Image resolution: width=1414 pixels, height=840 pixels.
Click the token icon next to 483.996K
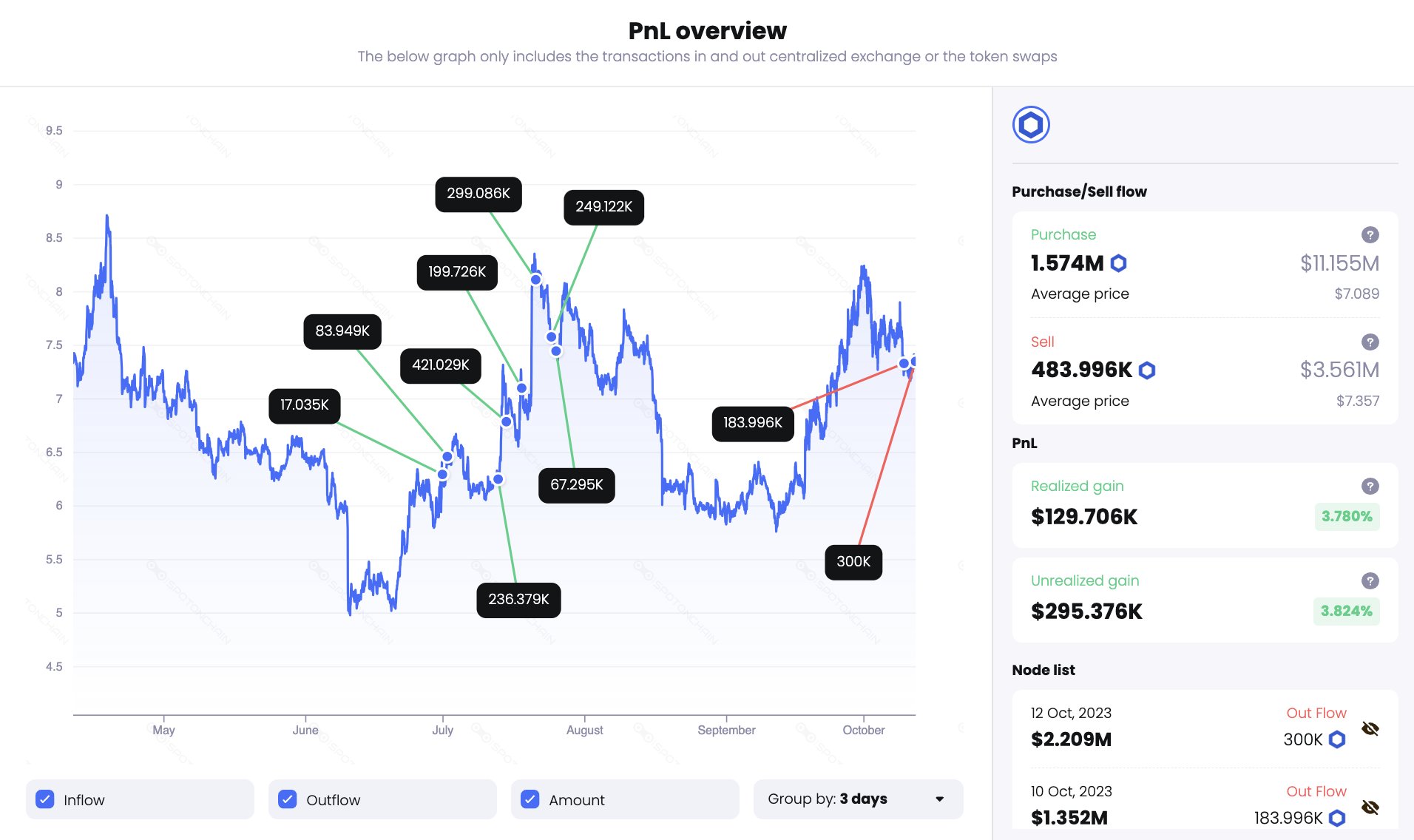tap(1147, 370)
